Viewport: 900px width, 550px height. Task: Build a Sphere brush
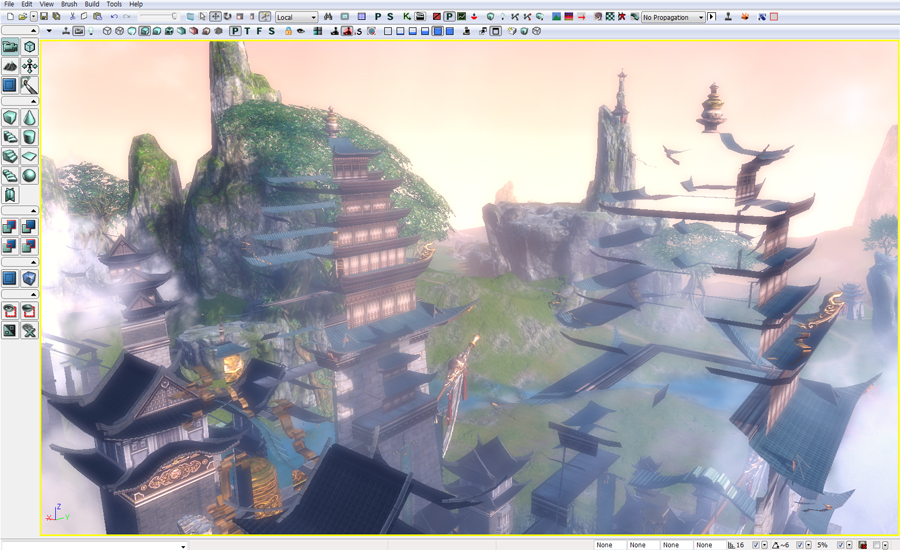click(x=29, y=176)
